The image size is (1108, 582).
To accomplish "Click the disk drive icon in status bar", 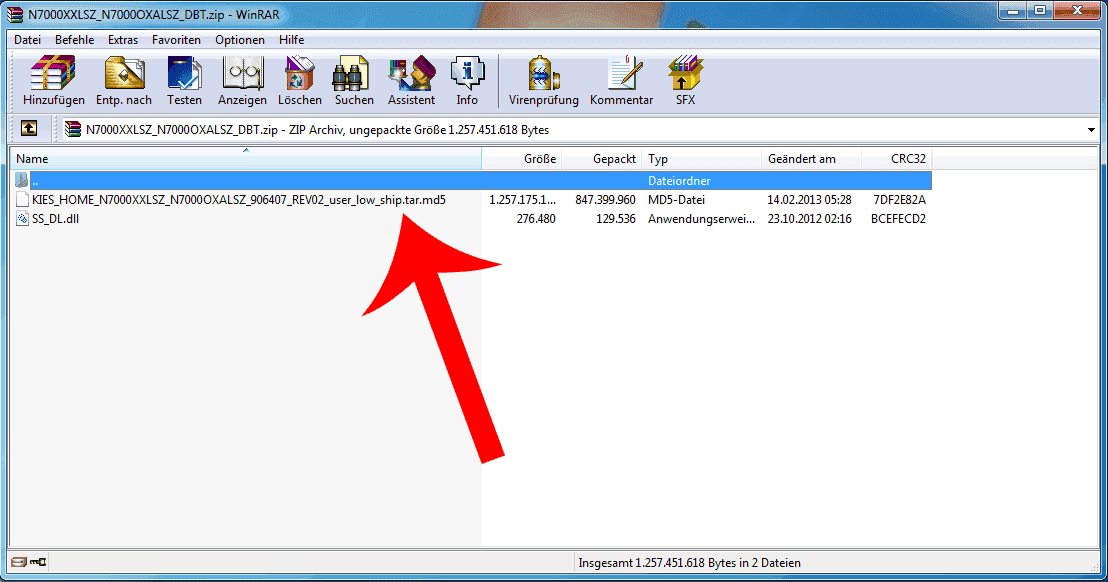I will click(18, 562).
